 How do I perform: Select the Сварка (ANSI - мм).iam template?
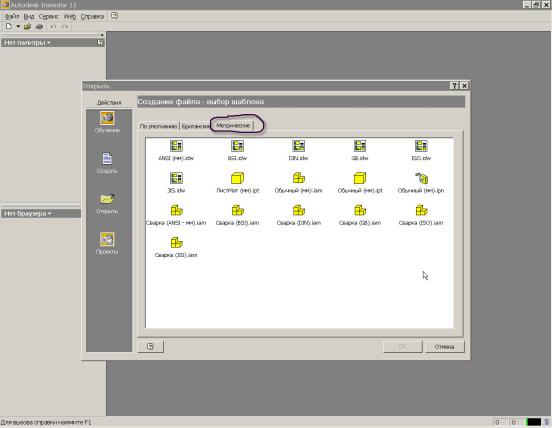pyautogui.click(x=176, y=215)
